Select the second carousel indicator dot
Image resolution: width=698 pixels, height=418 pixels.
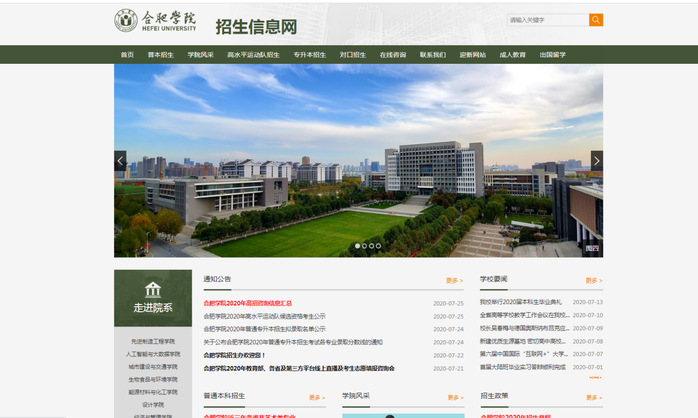tap(364, 245)
